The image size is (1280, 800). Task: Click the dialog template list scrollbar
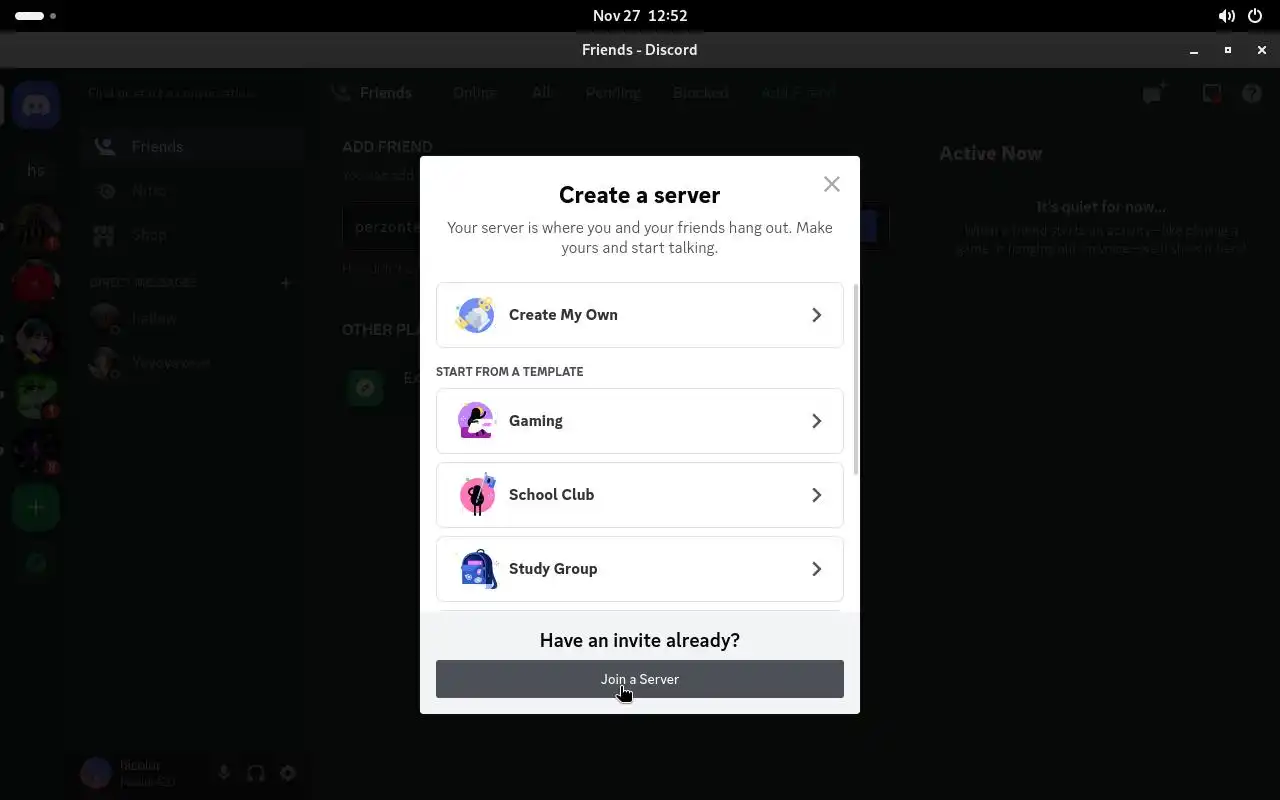[855, 380]
